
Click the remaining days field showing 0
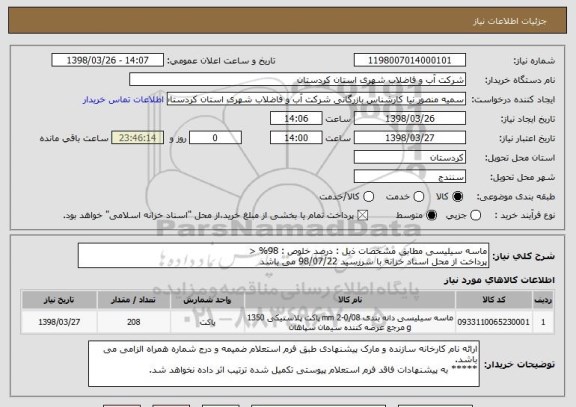215,138
